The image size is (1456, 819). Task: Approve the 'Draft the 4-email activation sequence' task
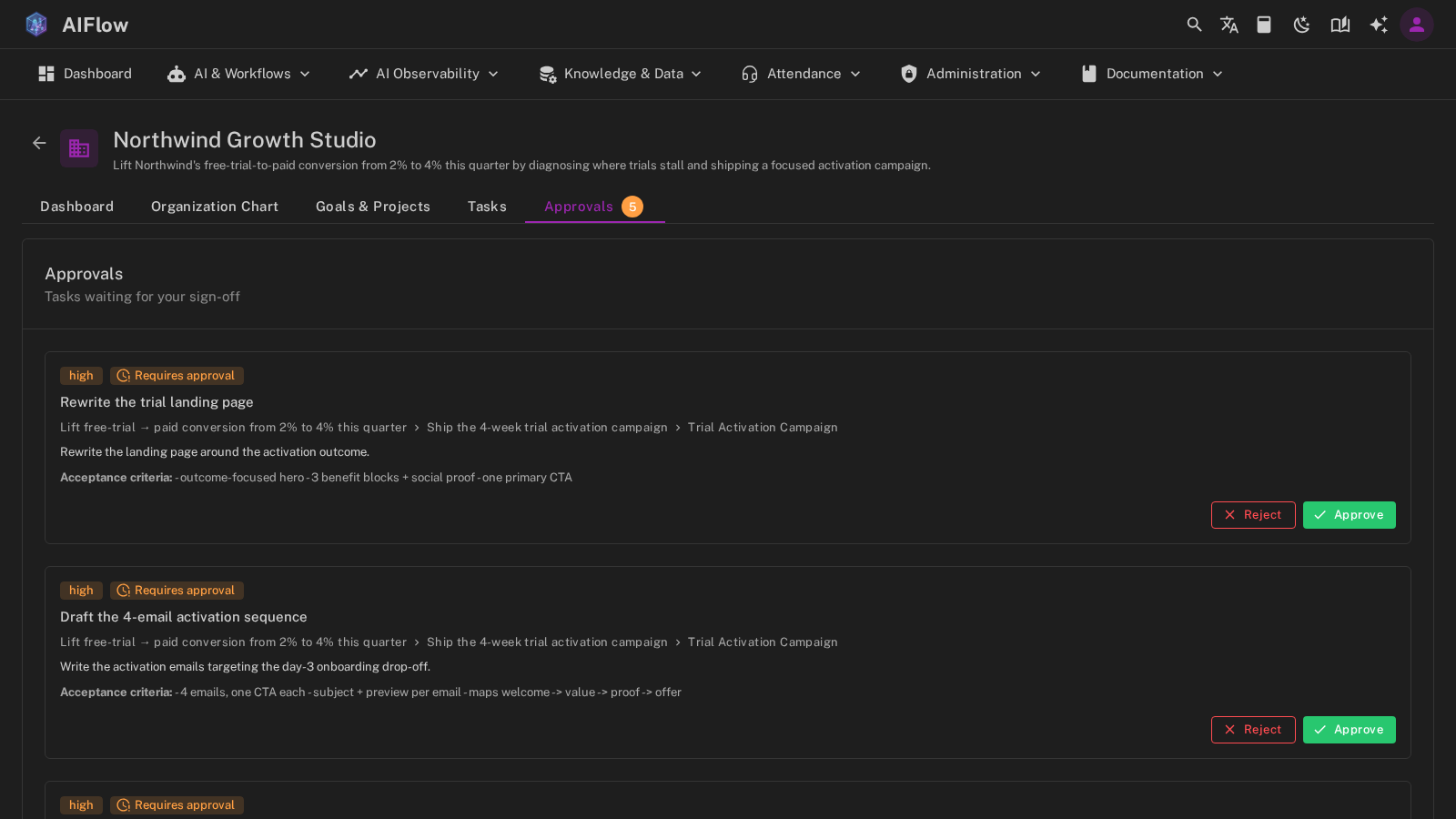(x=1350, y=730)
